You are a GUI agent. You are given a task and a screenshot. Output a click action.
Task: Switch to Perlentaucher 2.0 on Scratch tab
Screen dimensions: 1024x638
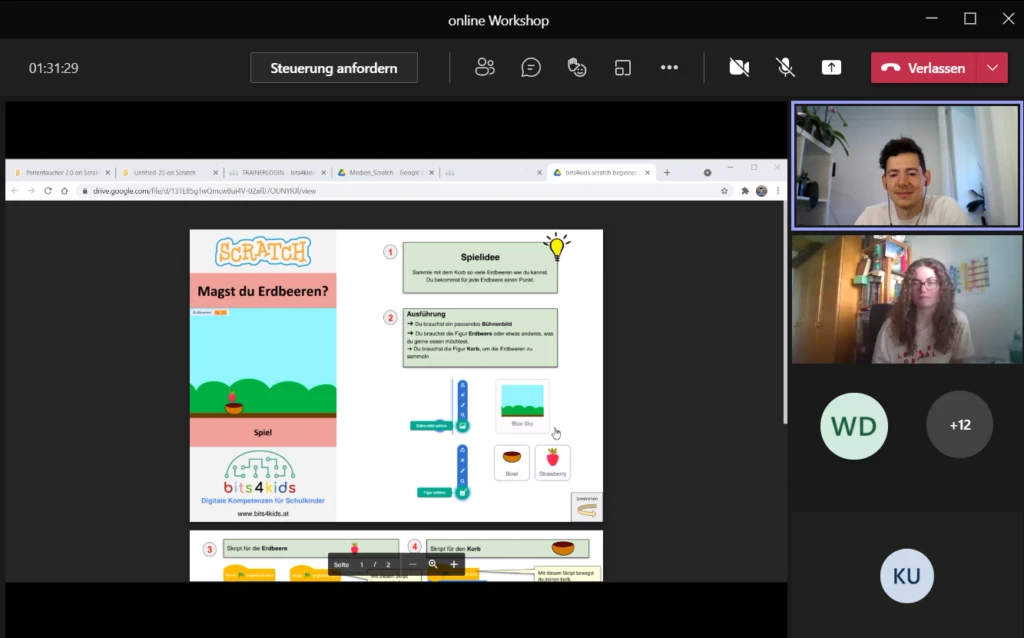[62, 172]
